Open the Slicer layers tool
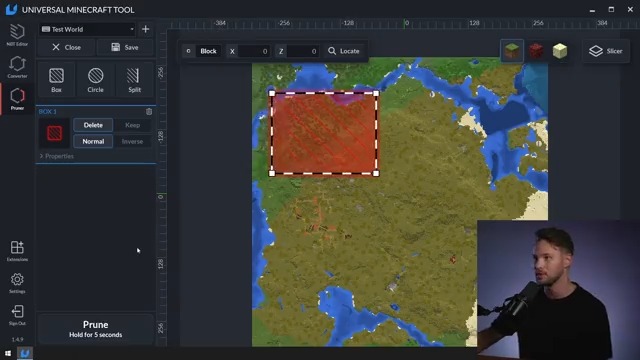Viewport: 640px width, 360px height. pyautogui.click(x=606, y=51)
